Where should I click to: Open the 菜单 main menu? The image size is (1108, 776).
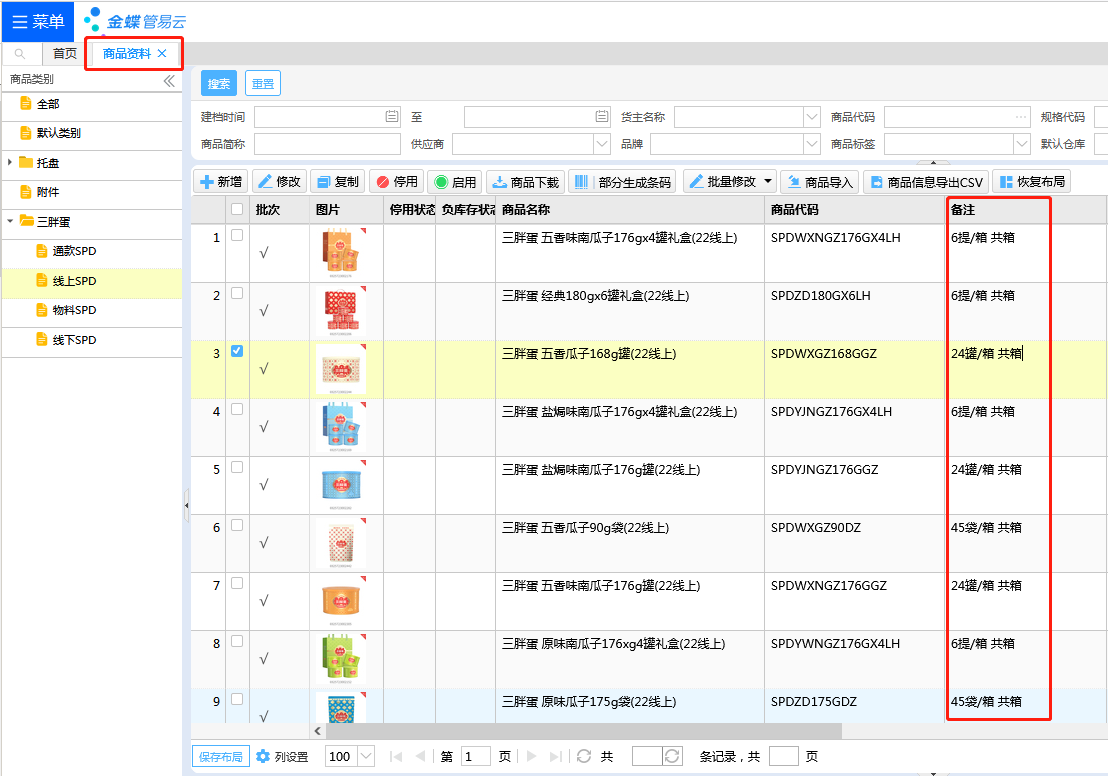coord(37,21)
